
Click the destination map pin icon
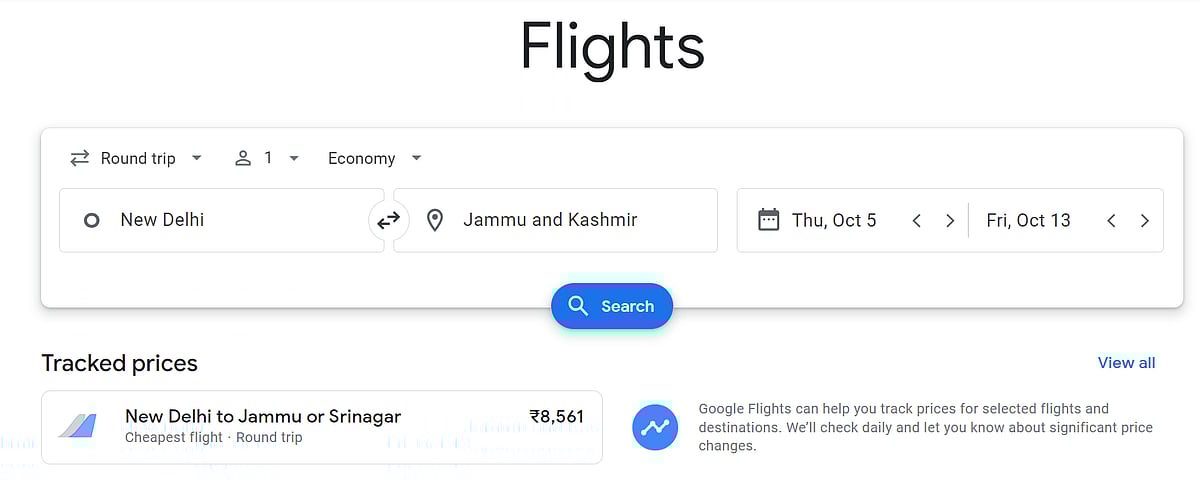coord(435,220)
